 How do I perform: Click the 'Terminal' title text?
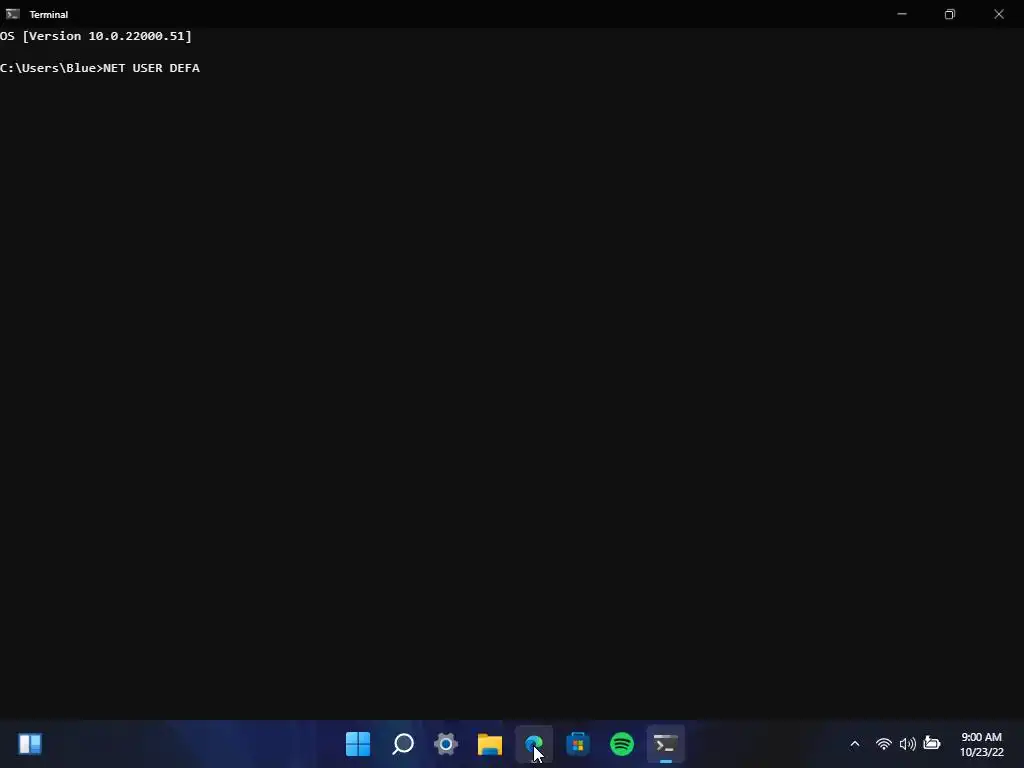coord(49,14)
